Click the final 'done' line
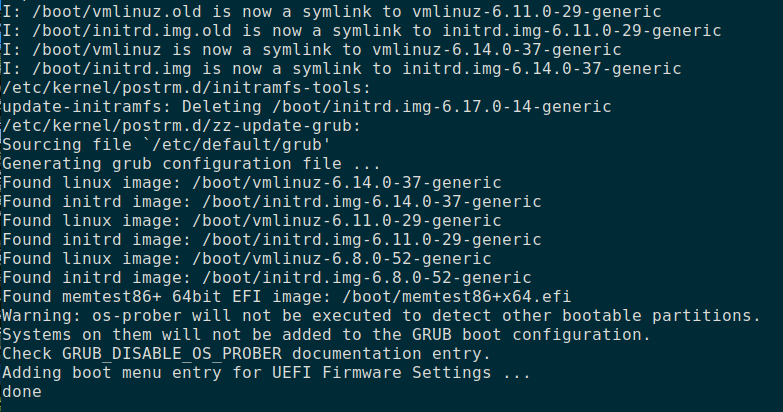 (x=22, y=391)
